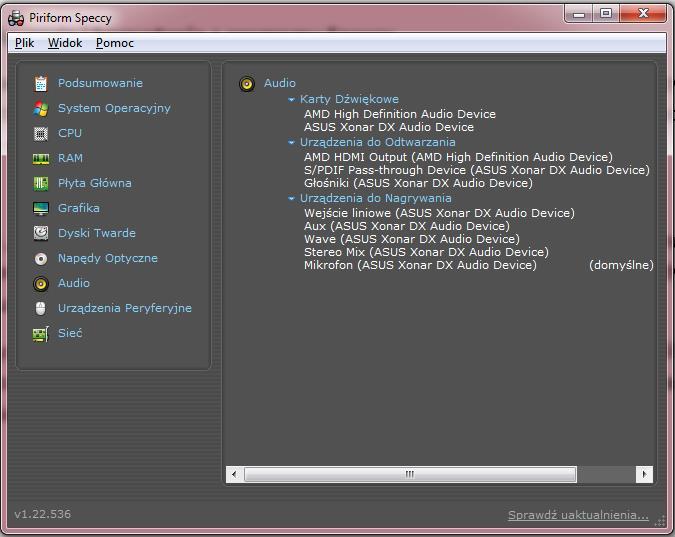Screen dimensions: 675x537
Task: Minimize the Speccy window
Action: 579,14
